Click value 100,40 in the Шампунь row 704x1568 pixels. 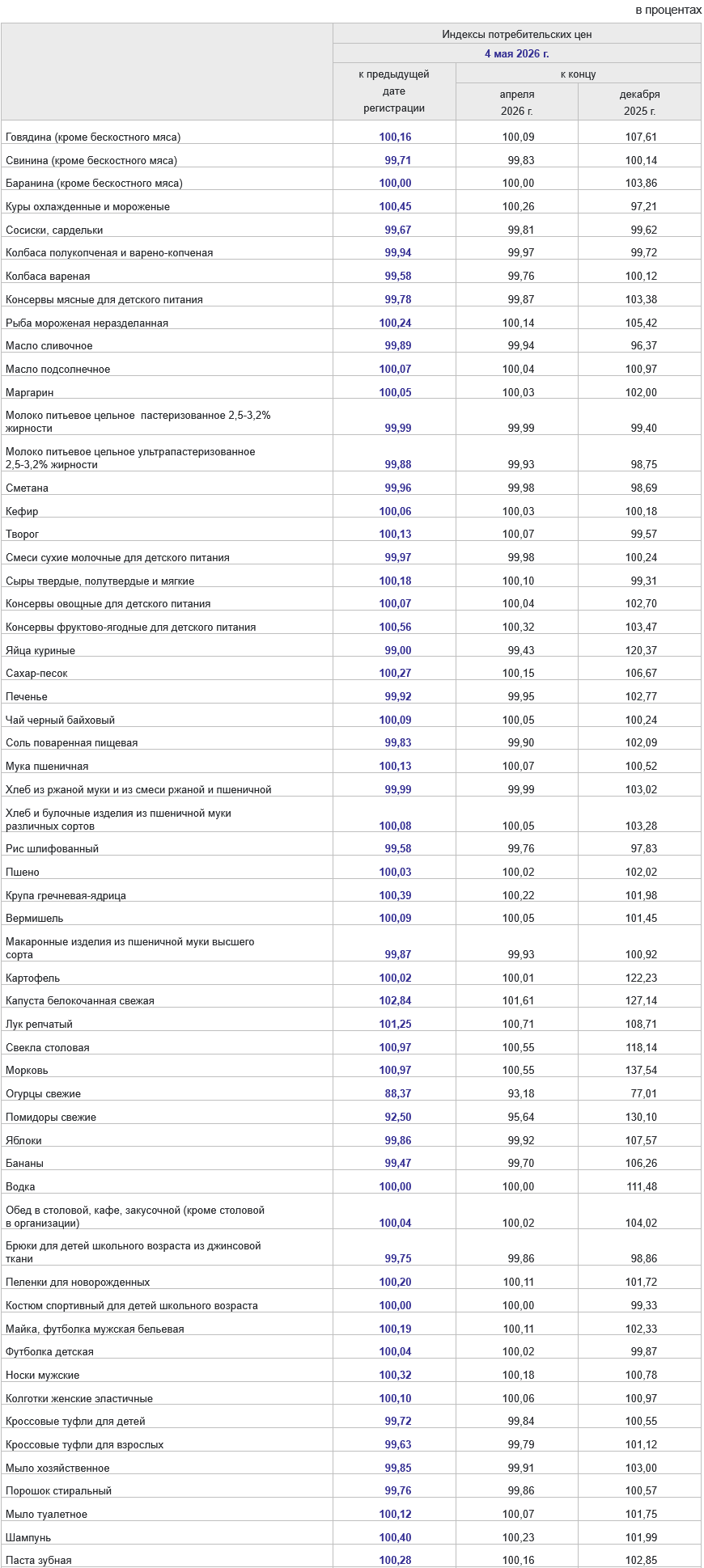pos(395,1537)
